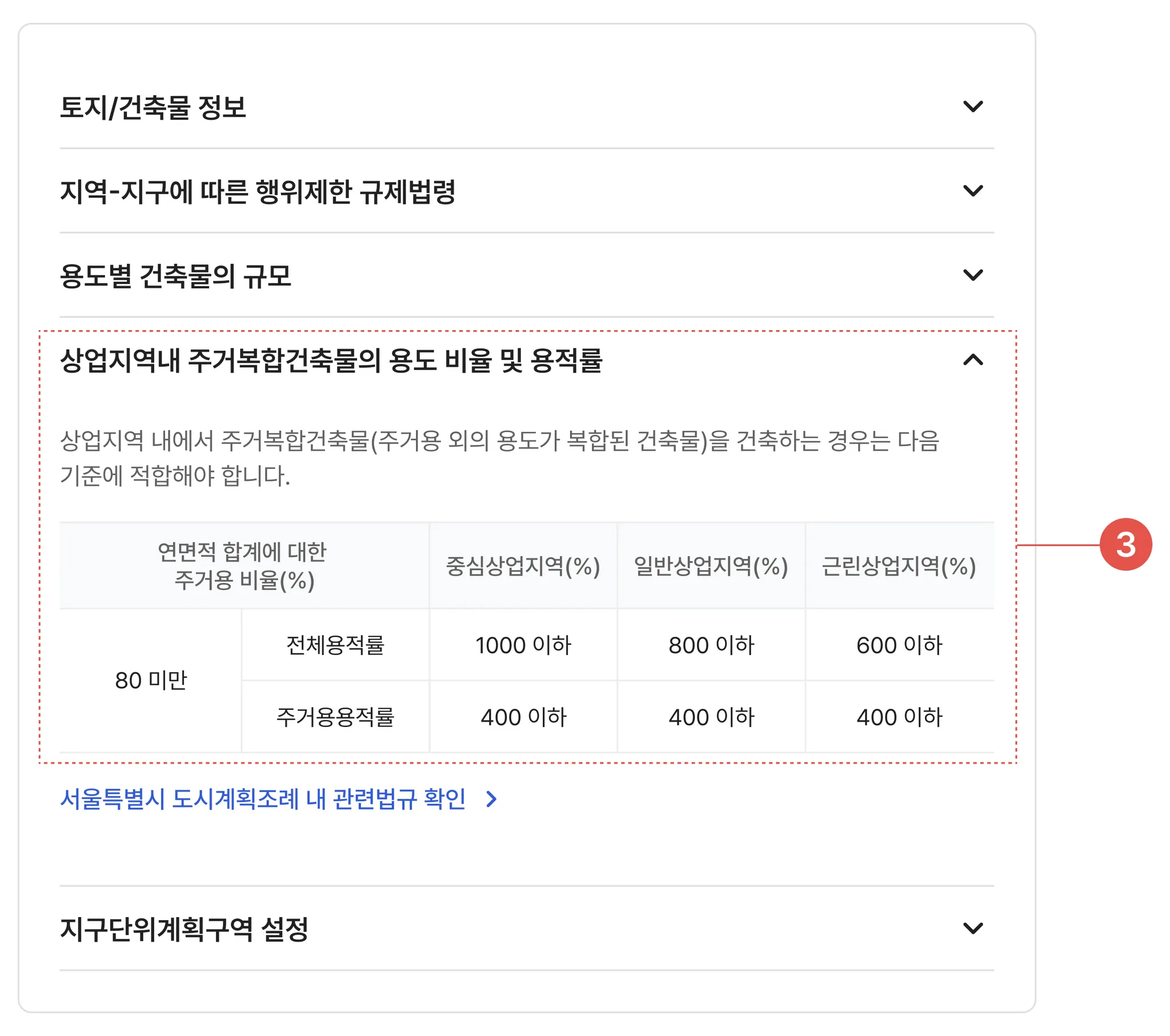
Task: Select the 일반상업지역(%) column header
Action: (711, 566)
